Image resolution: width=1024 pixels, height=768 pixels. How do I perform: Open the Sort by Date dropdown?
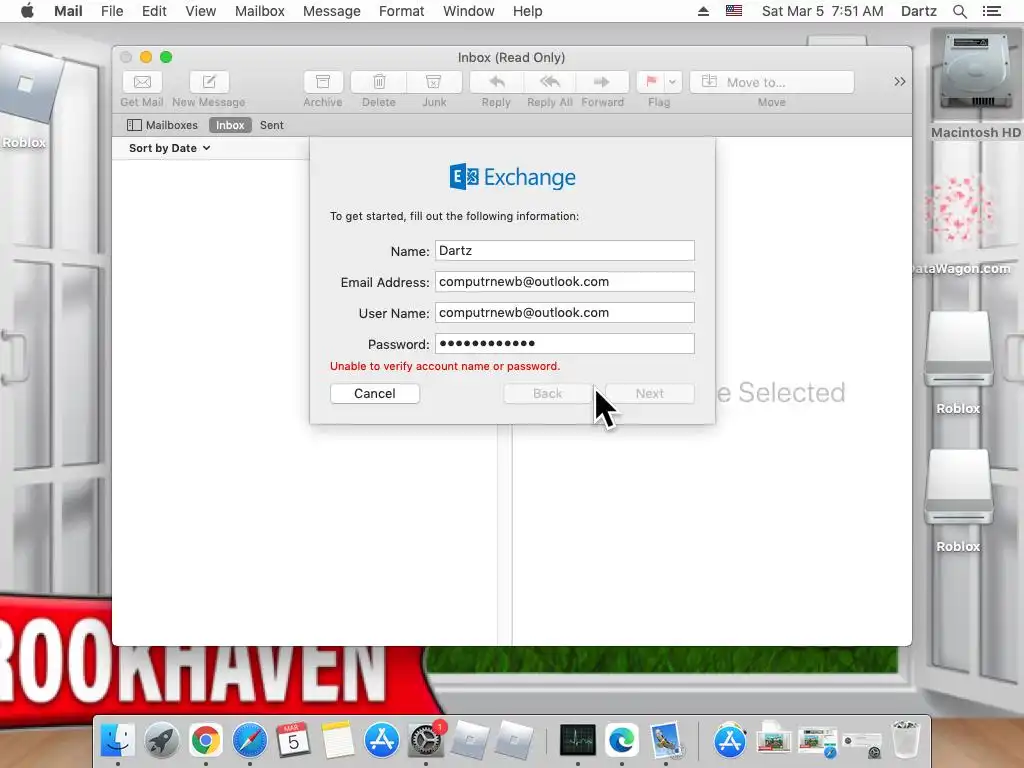tap(169, 148)
